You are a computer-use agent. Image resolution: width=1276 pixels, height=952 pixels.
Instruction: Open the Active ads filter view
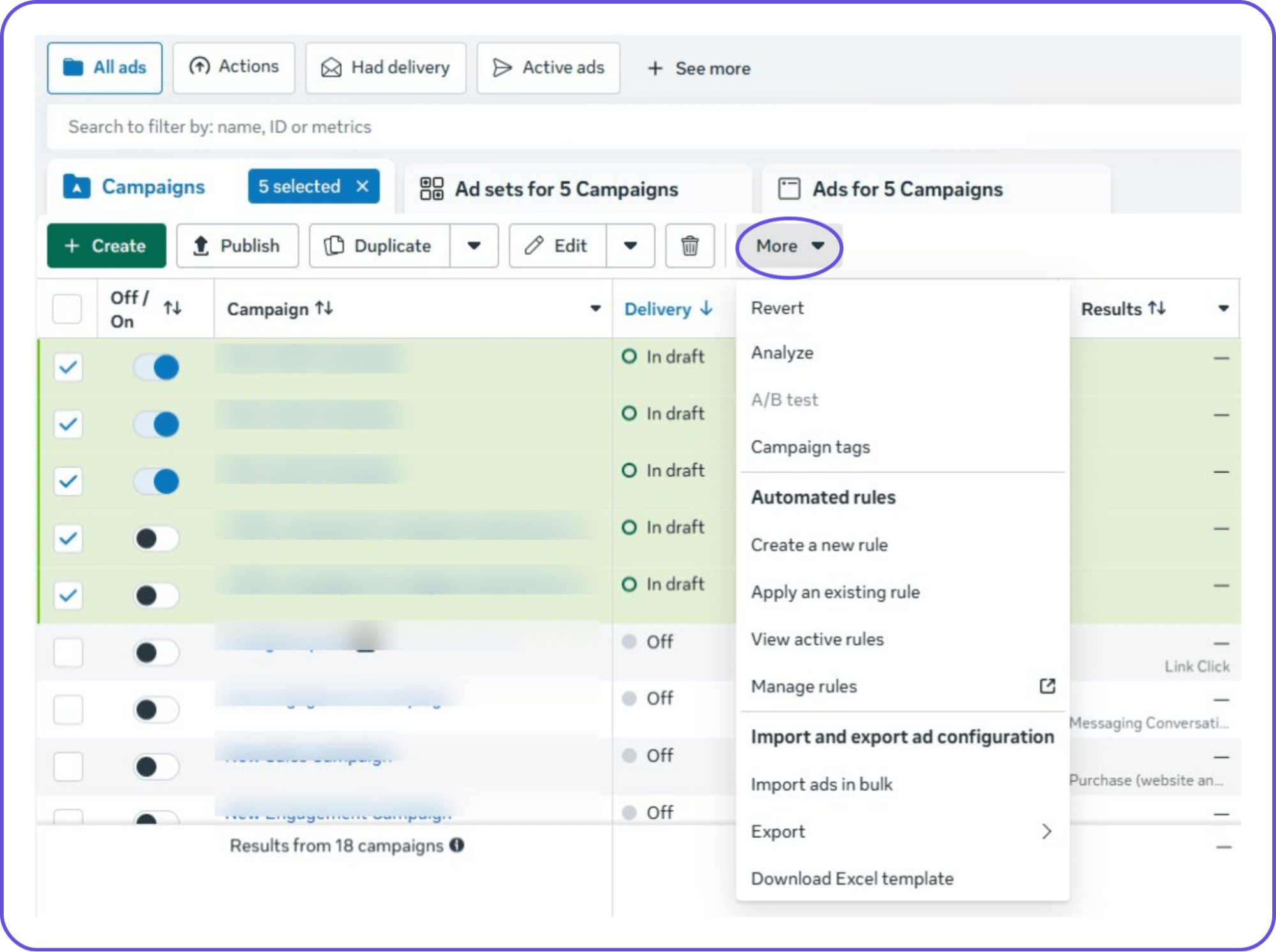click(x=548, y=68)
